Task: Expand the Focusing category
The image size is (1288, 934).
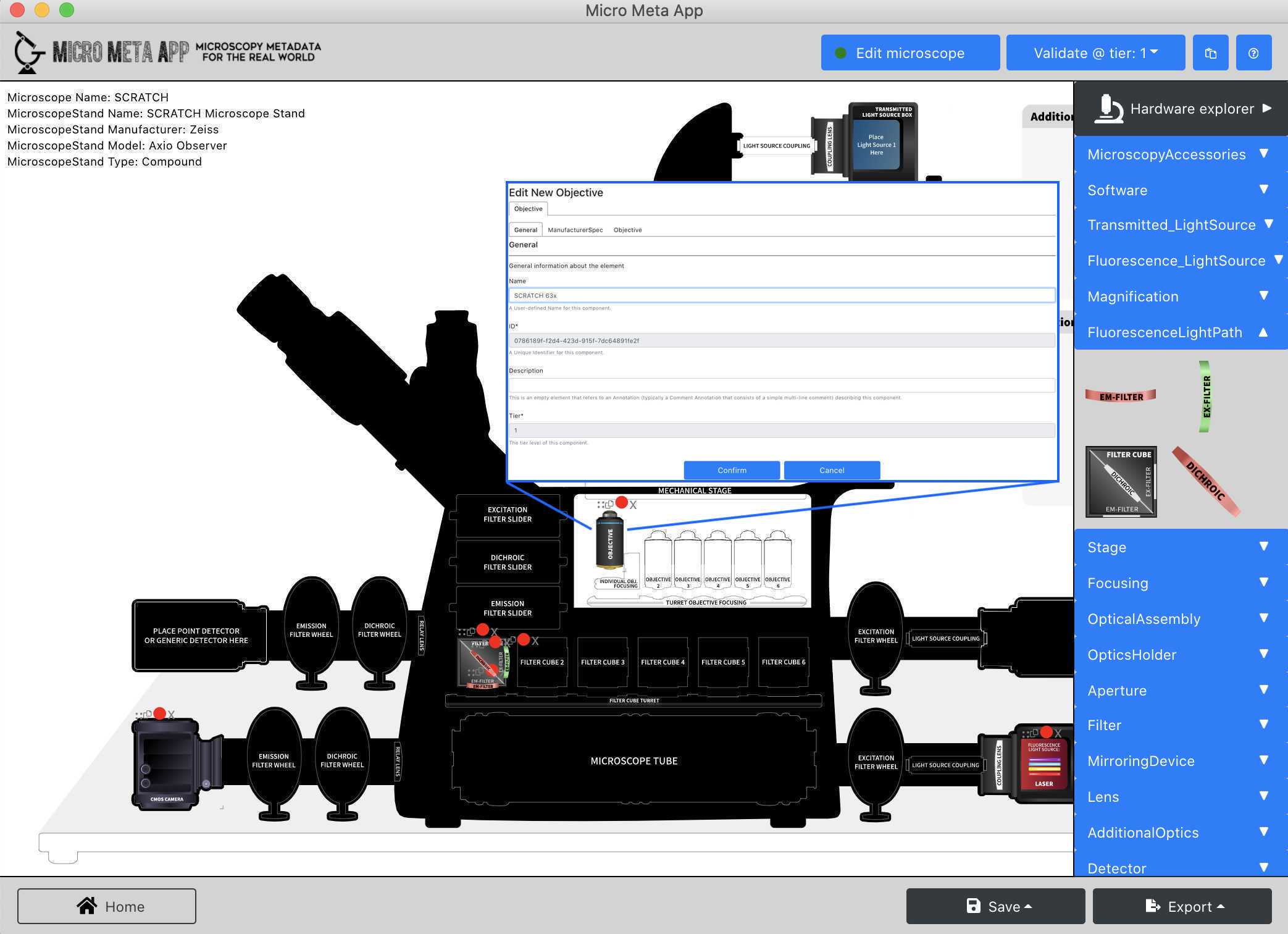Action: pos(1181,583)
